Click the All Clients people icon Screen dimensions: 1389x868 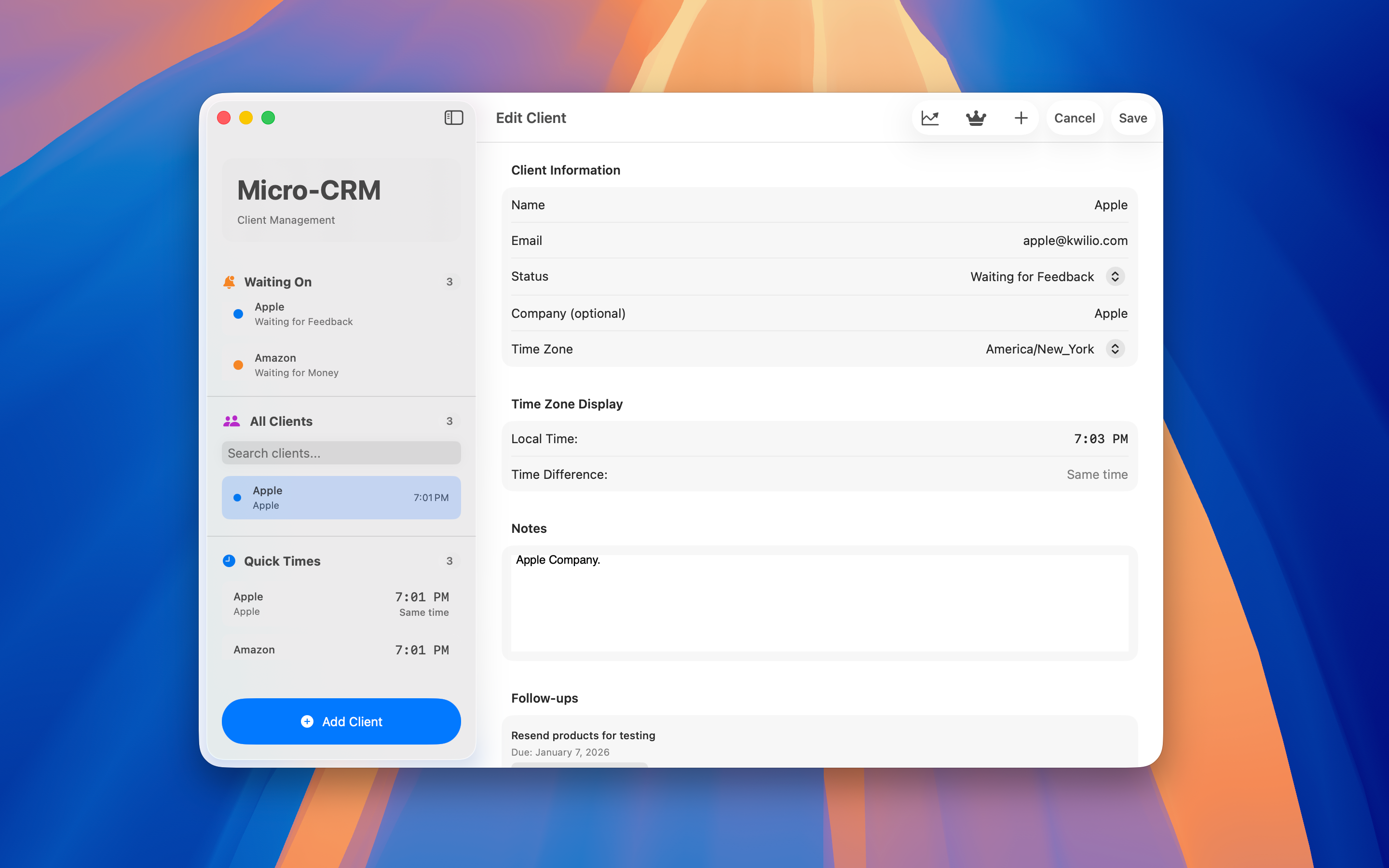click(231, 421)
